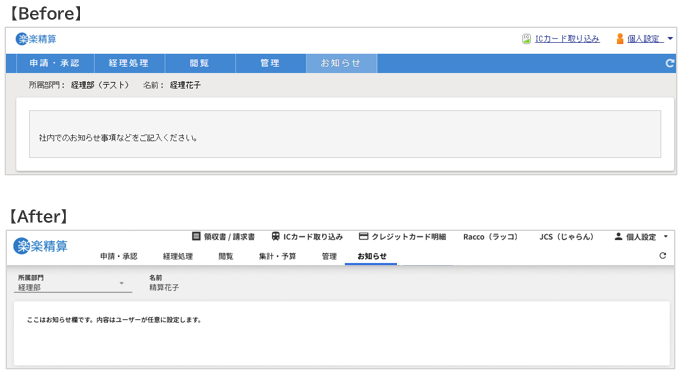Select the 管理 tab in After screen

pyautogui.click(x=329, y=256)
